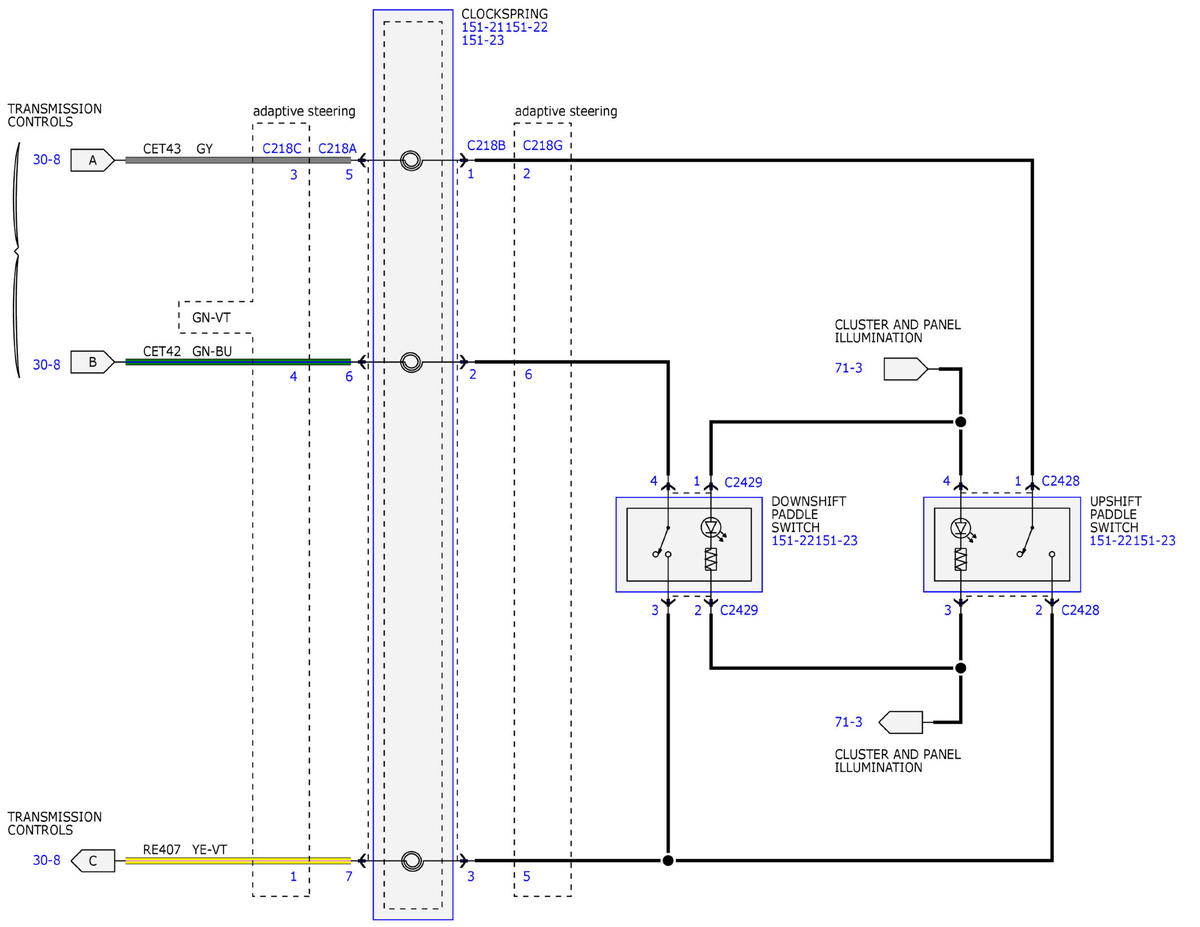Click the CLOCKSPRING component title
1200x927 pixels.
tap(505, 14)
